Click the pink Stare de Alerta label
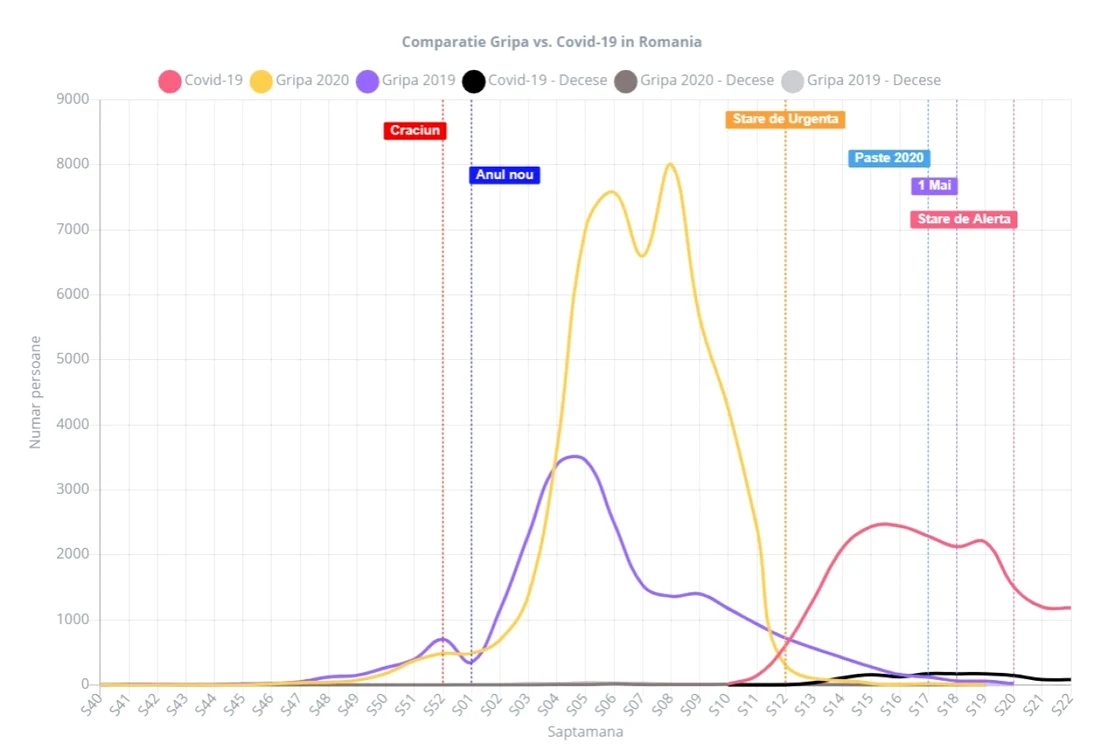This screenshot has height=750, width=1101. pyautogui.click(x=963, y=219)
